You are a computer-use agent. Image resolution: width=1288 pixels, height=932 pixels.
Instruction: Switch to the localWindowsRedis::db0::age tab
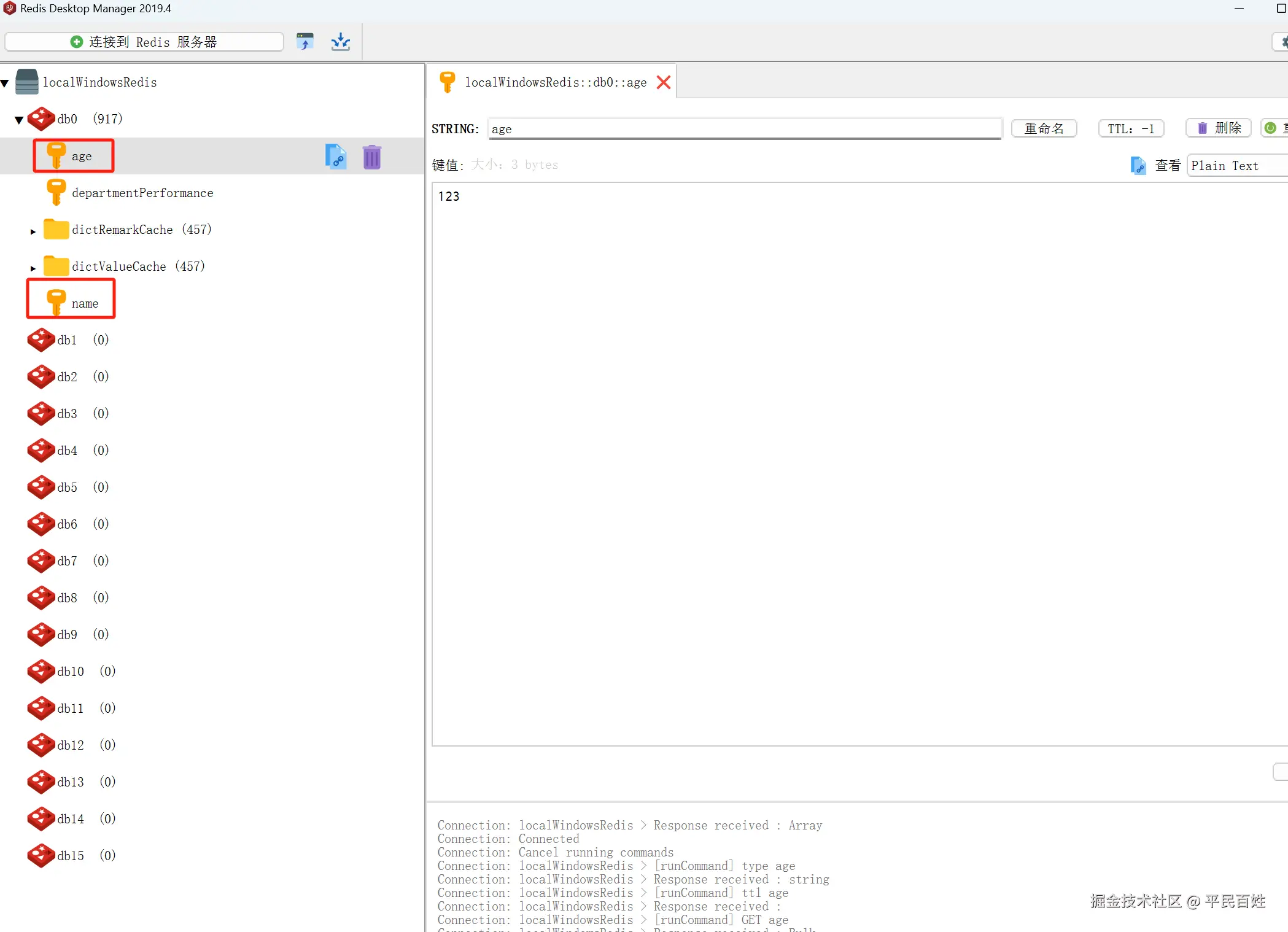pos(555,82)
